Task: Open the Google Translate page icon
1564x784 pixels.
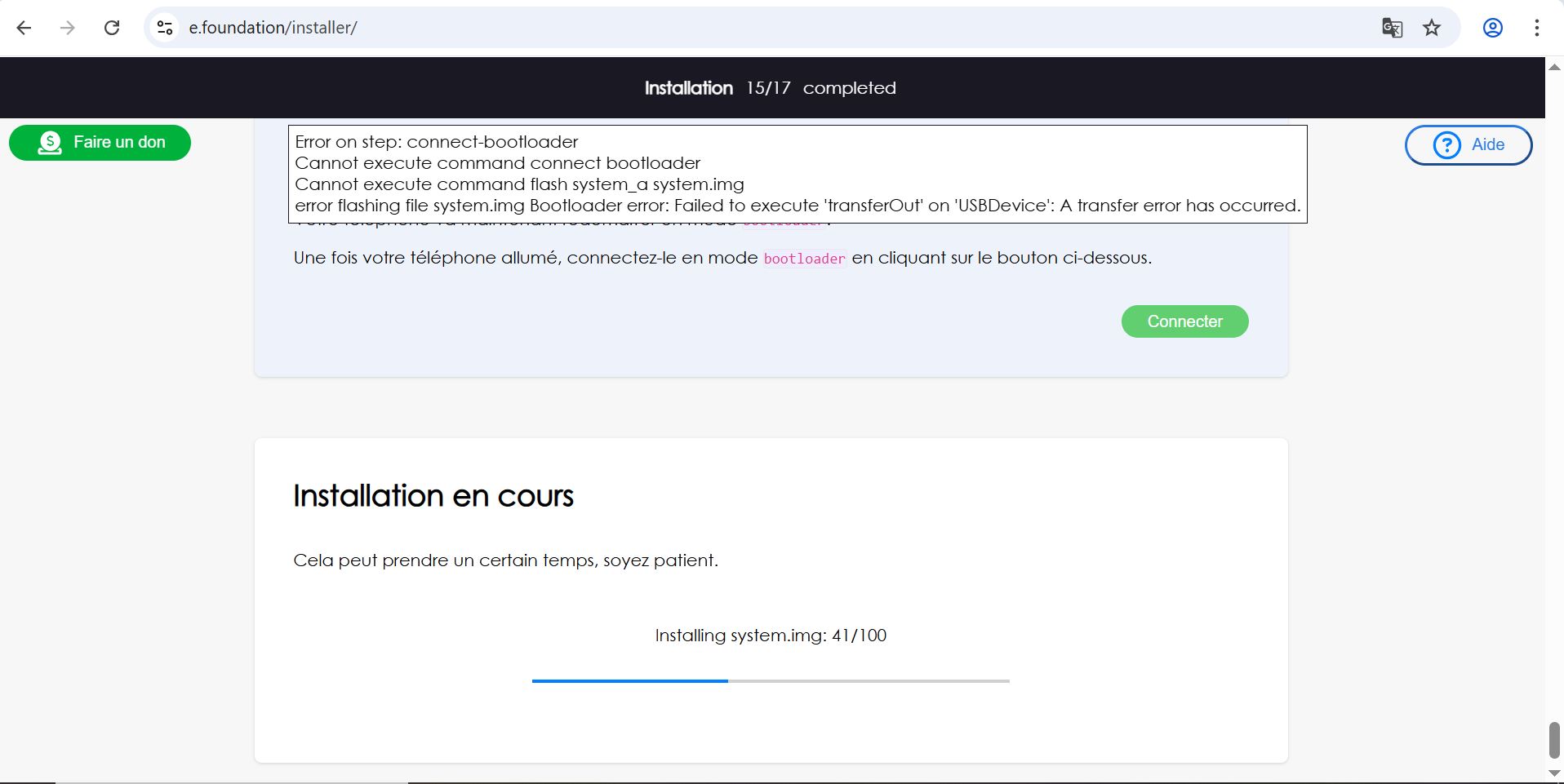Action: pyautogui.click(x=1392, y=28)
